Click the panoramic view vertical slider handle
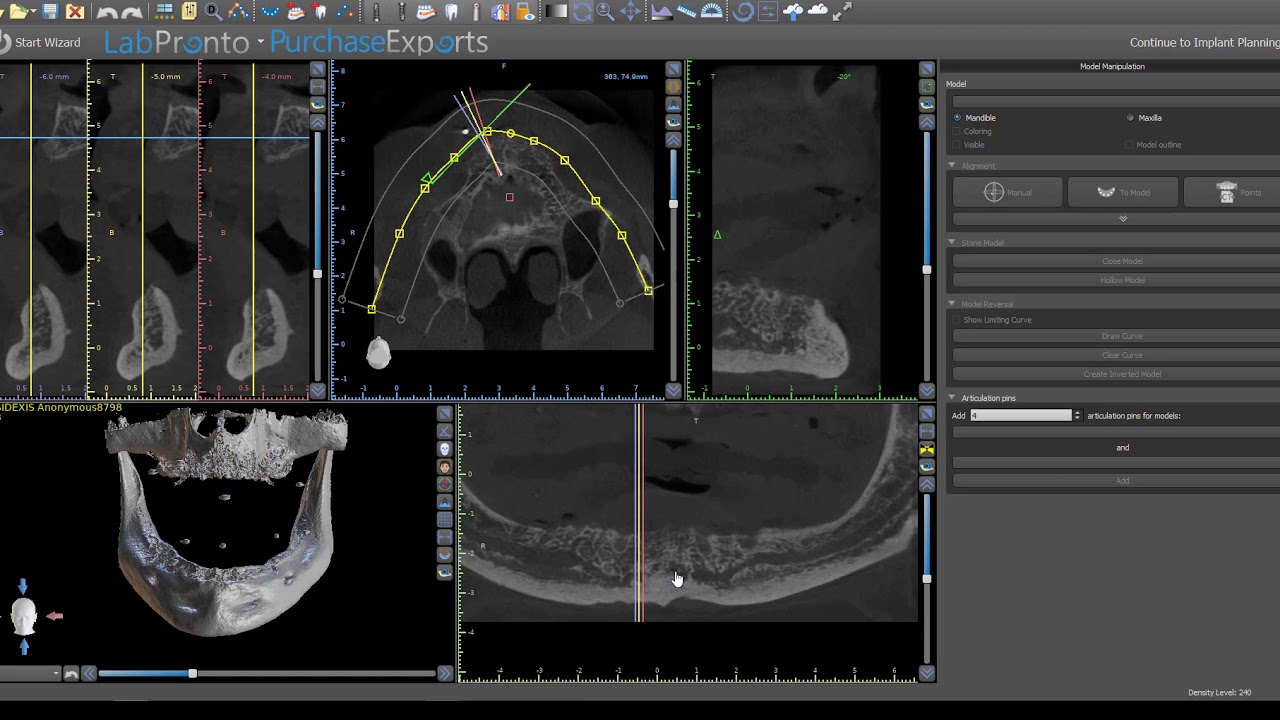The height and width of the screenshot is (720, 1280). 927,579
